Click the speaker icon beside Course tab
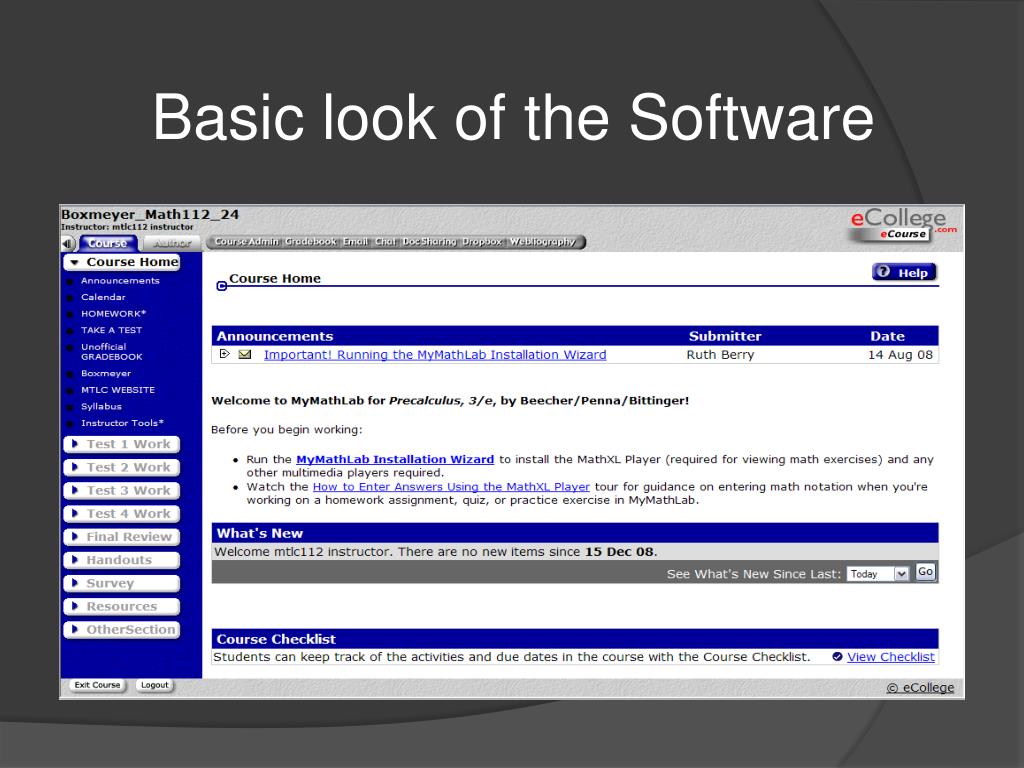The width and height of the screenshot is (1024, 768). tap(68, 244)
